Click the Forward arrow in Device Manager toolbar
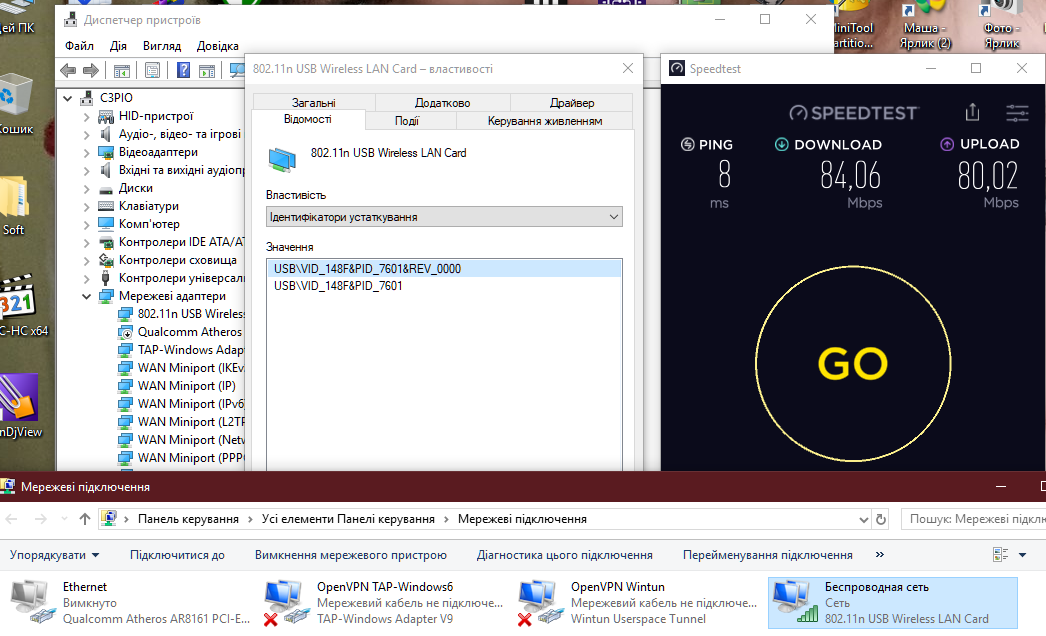The height and width of the screenshot is (636, 1046). coord(91,71)
